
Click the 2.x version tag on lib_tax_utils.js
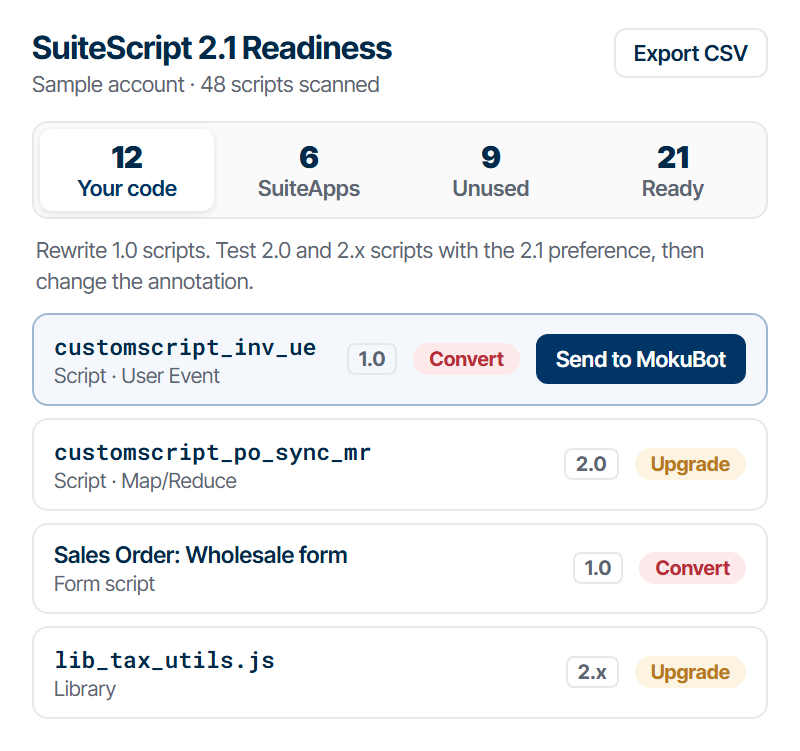592,672
